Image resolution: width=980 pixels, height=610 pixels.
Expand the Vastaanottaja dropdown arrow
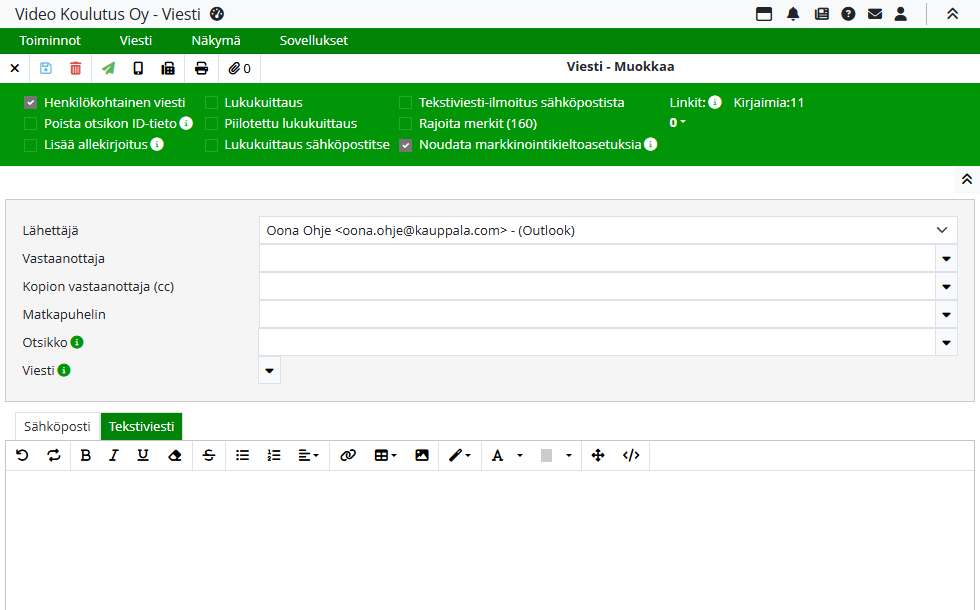point(946,259)
